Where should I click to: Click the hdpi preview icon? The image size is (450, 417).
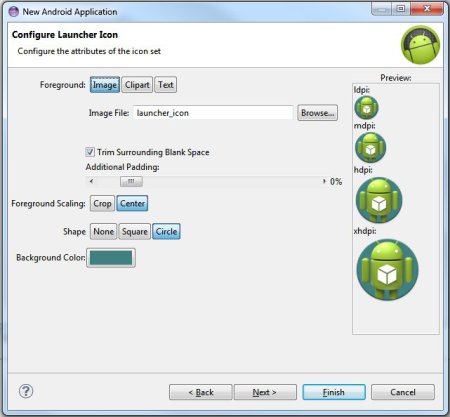coord(379,200)
